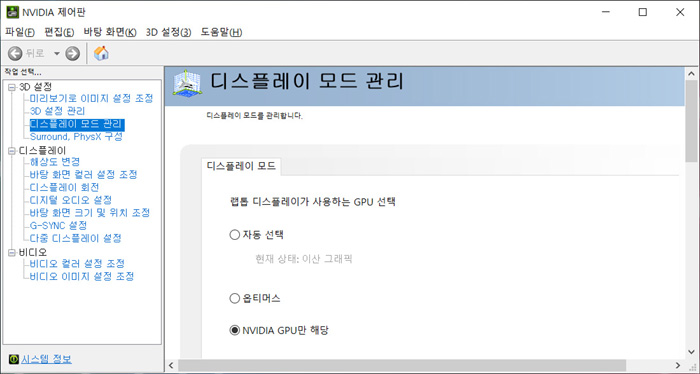This screenshot has width=700, height=374.
Task: Open 미리보기로 이미지 설정 조정 link
Action: click(x=92, y=98)
